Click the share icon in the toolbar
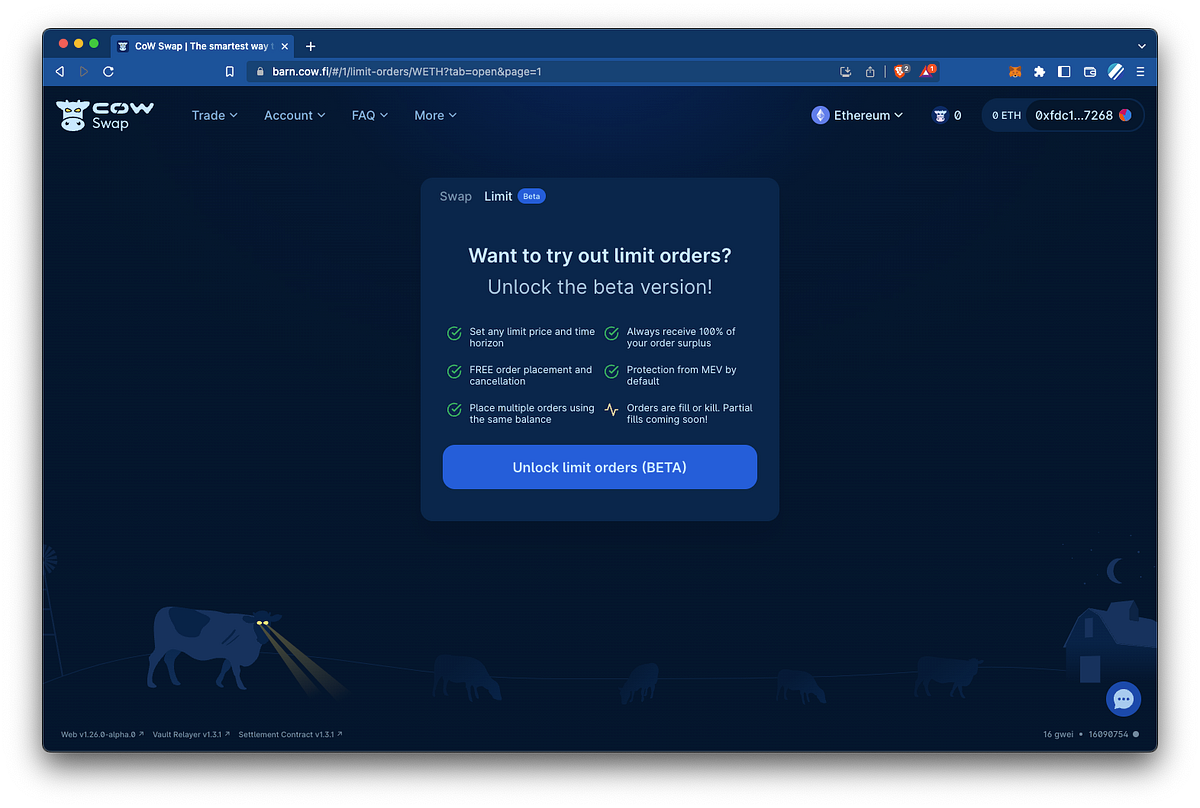Image resolution: width=1200 pixels, height=808 pixels. [869, 71]
